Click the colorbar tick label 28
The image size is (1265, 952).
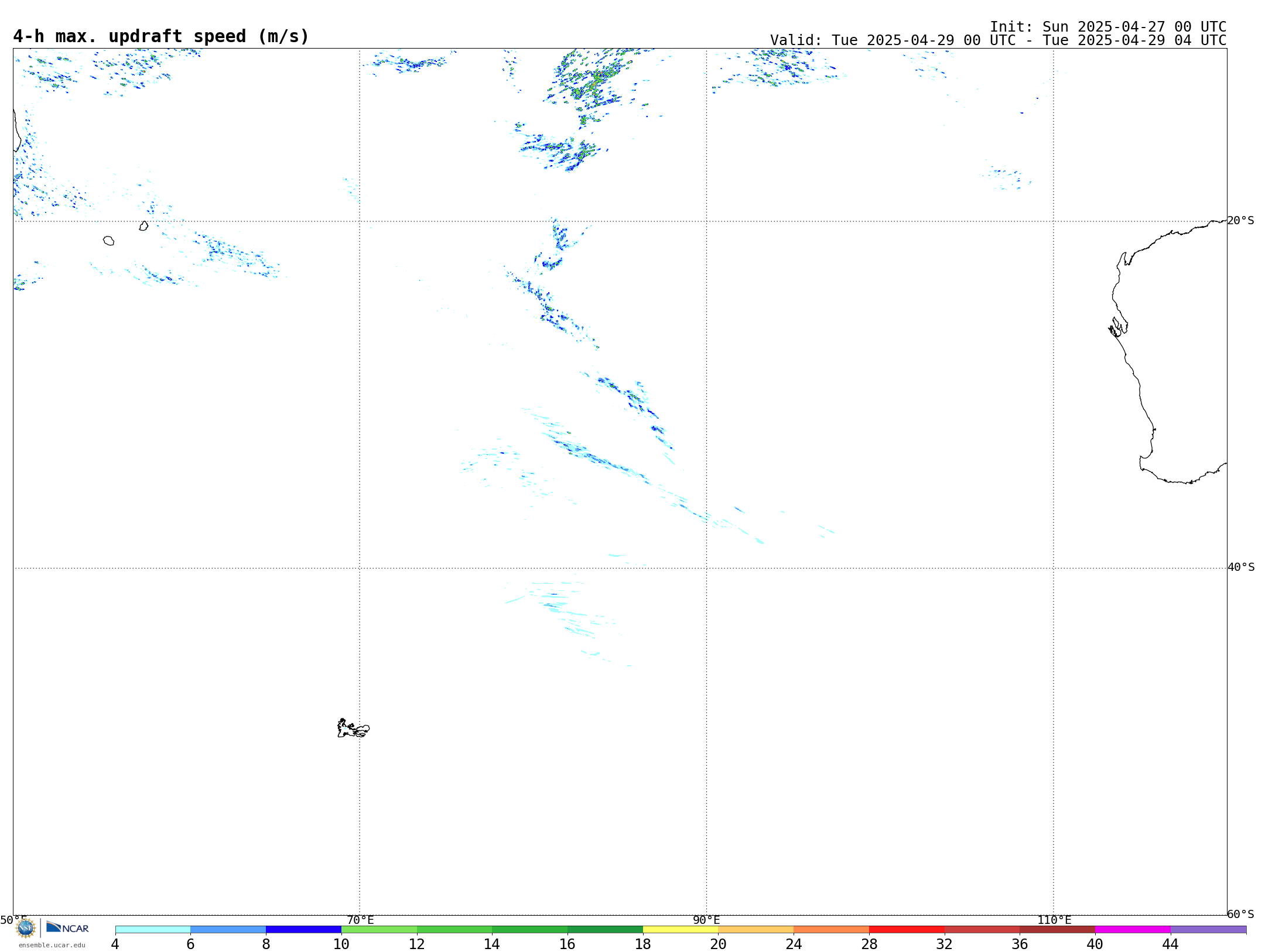click(869, 944)
